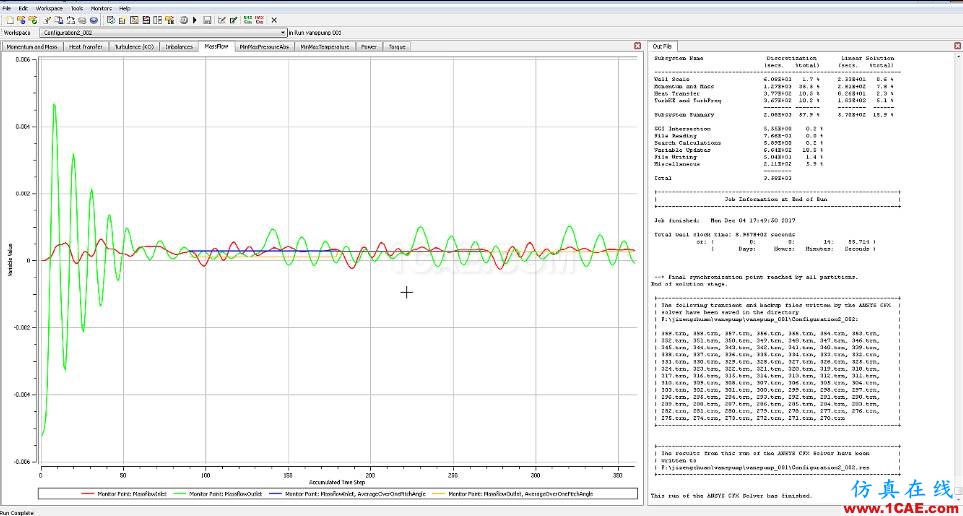Open the Edit menu
Viewport: 963px width, 516px height.
(23, 9)
